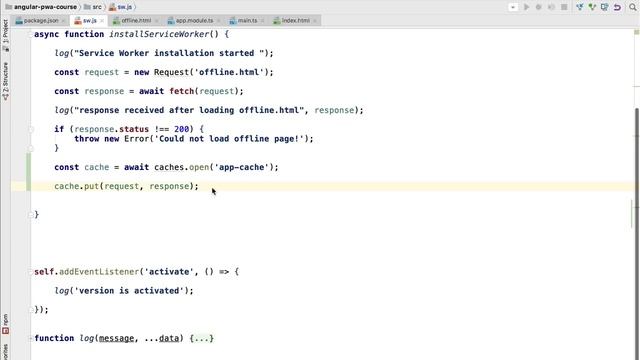Click 'caches.open' method call
The image size is (640, 360).
pyautogui.click(x=182, y=167)
